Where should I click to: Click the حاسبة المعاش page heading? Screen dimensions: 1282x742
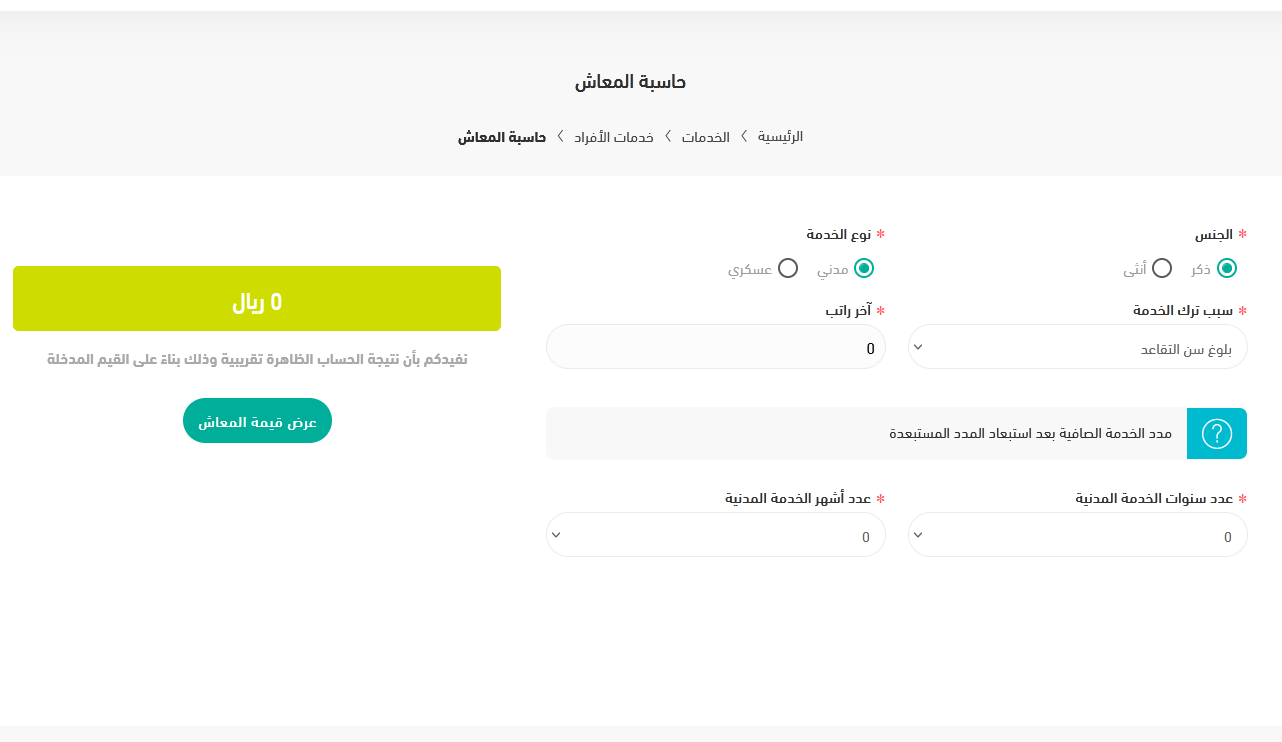[x=630, y=82]
